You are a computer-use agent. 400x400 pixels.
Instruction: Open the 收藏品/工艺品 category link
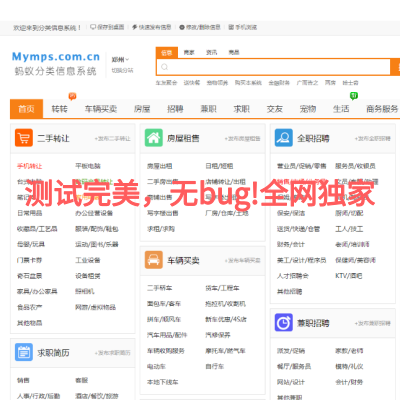click(37, 229)
